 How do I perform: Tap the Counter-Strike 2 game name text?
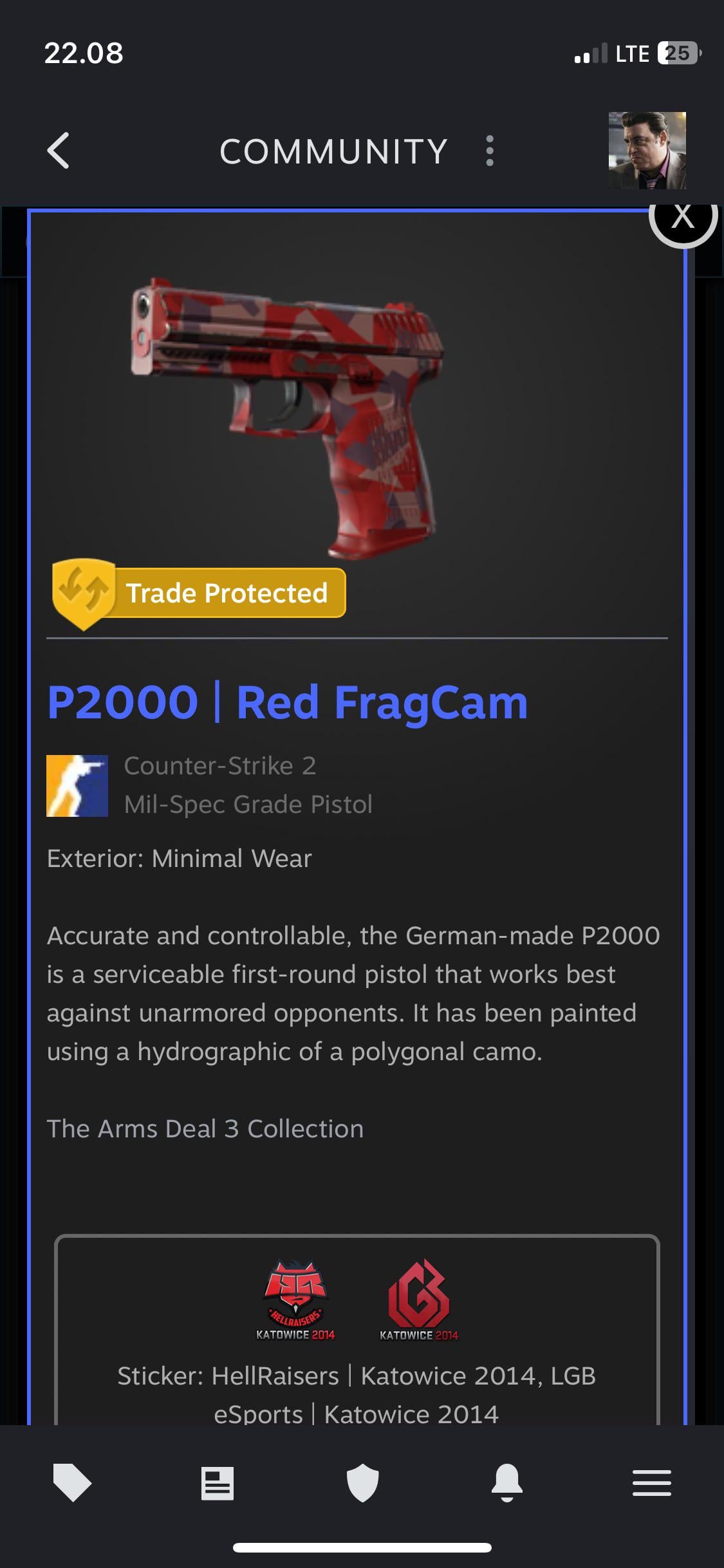[x=220, y=765]
